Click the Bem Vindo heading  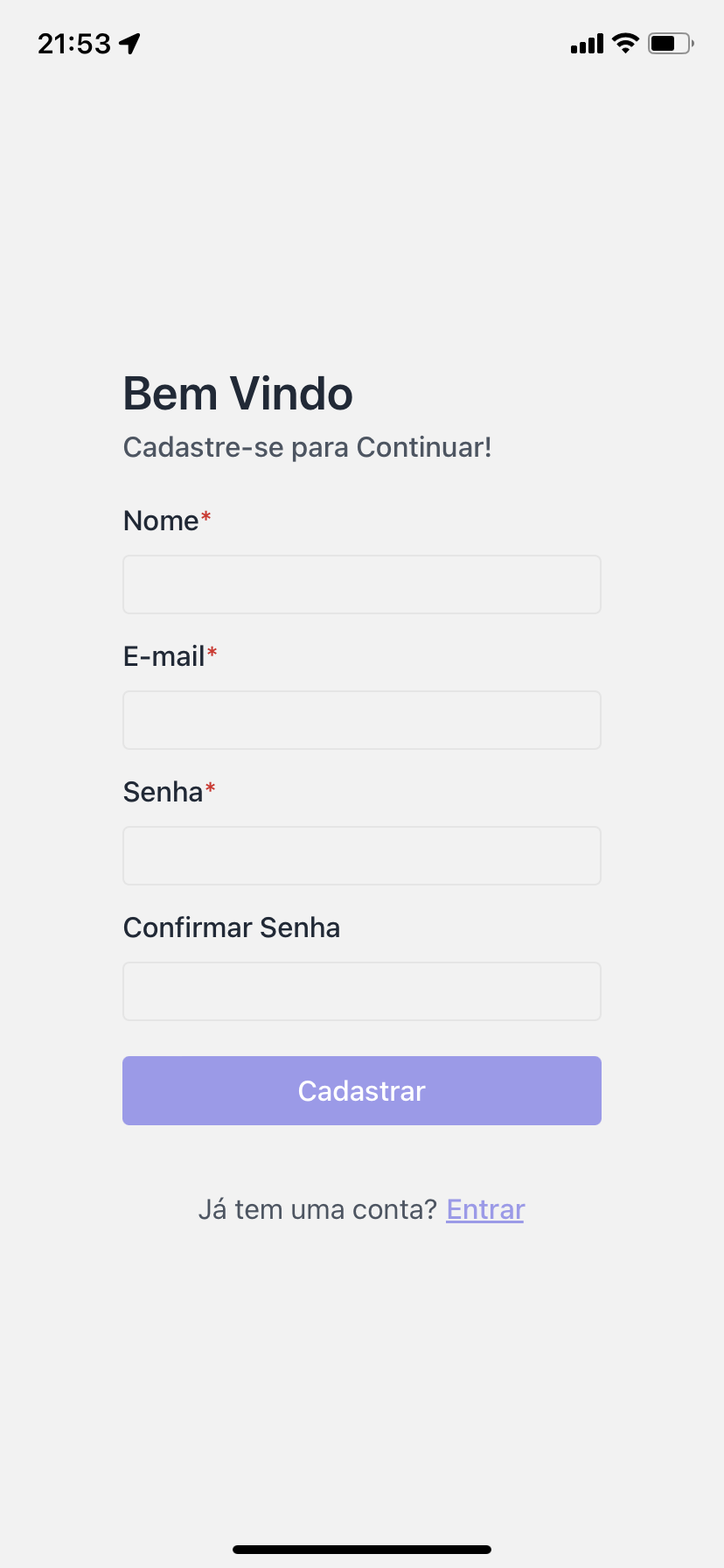(238, 394)
